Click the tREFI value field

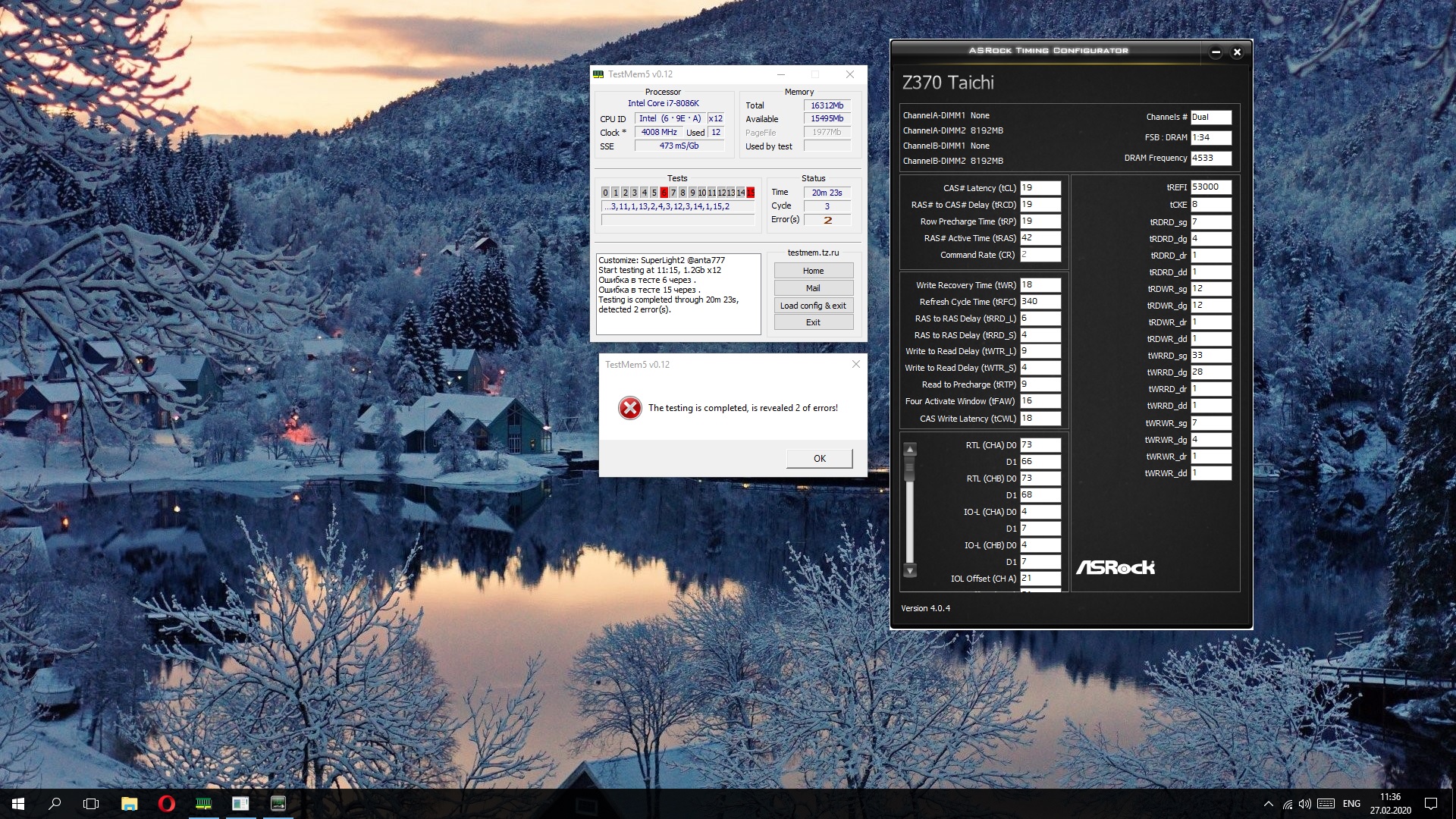click(1210, 187)
